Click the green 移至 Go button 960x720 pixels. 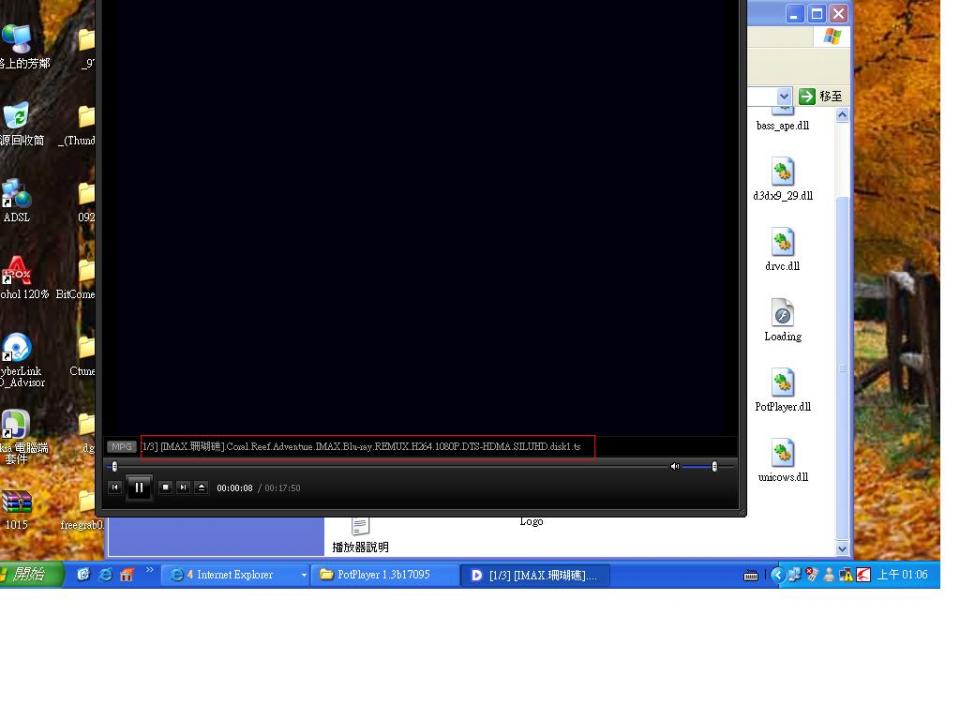click(x=820, y=96)
